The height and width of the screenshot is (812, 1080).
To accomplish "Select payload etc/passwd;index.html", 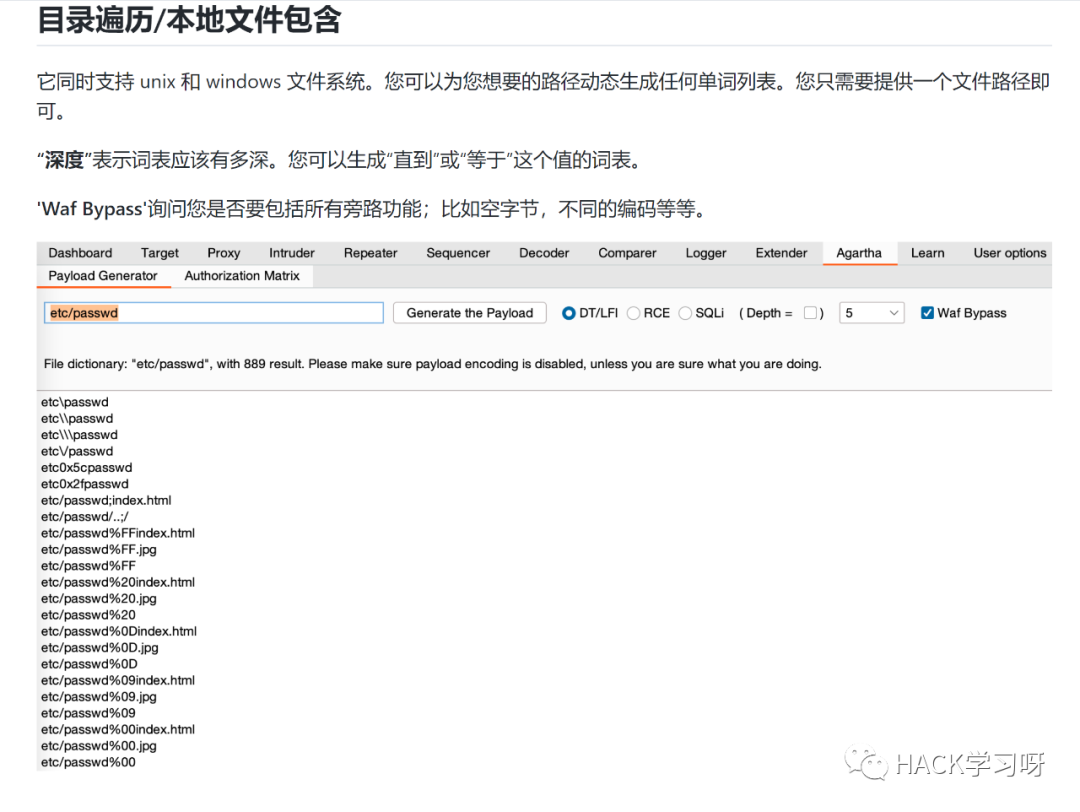I will click(106, 501).
